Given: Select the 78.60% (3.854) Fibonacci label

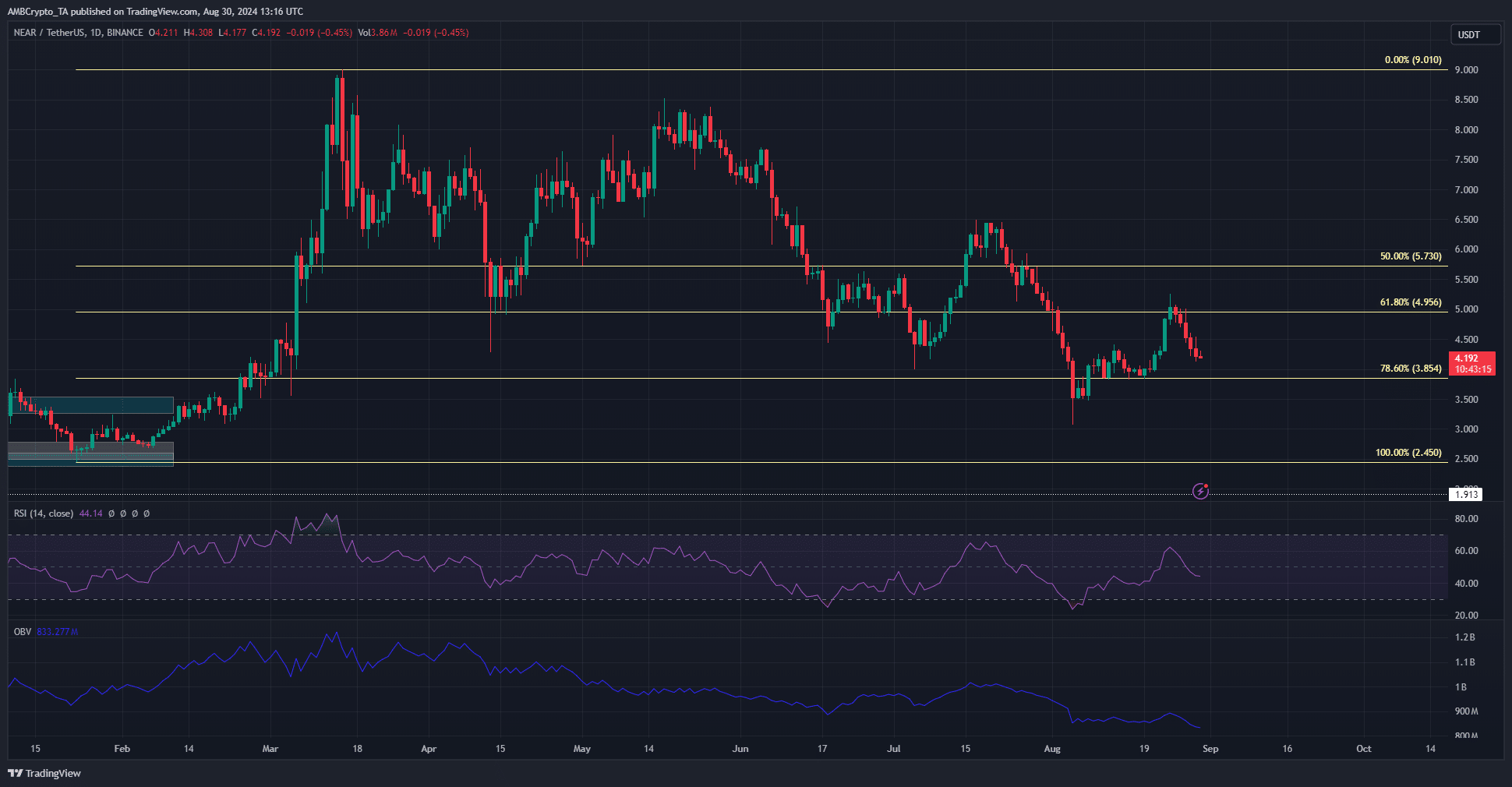Looking at the screenshot, I should 1411,369.
